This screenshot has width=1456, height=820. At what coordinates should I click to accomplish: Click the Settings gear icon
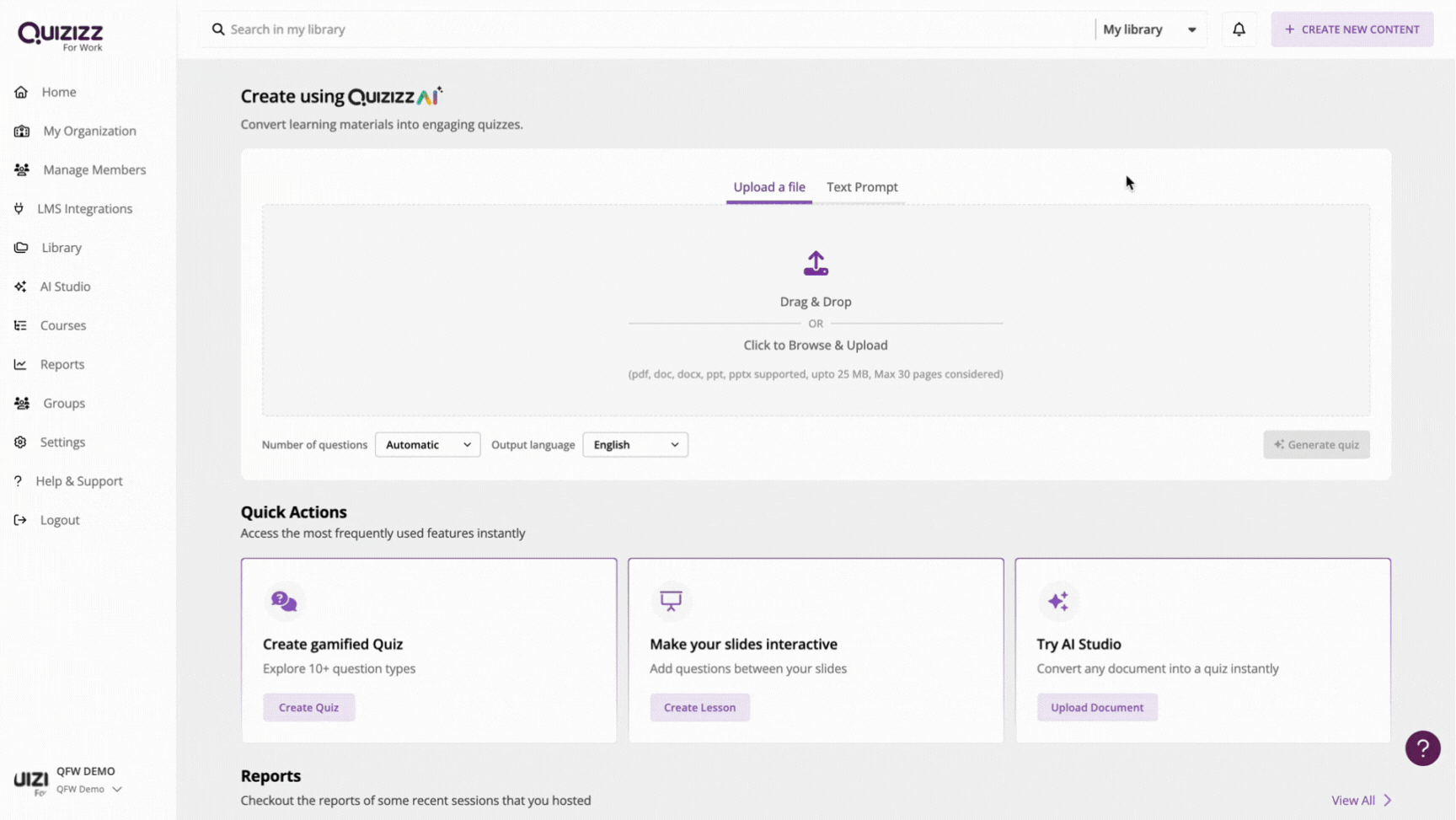[x=20, y=442]
